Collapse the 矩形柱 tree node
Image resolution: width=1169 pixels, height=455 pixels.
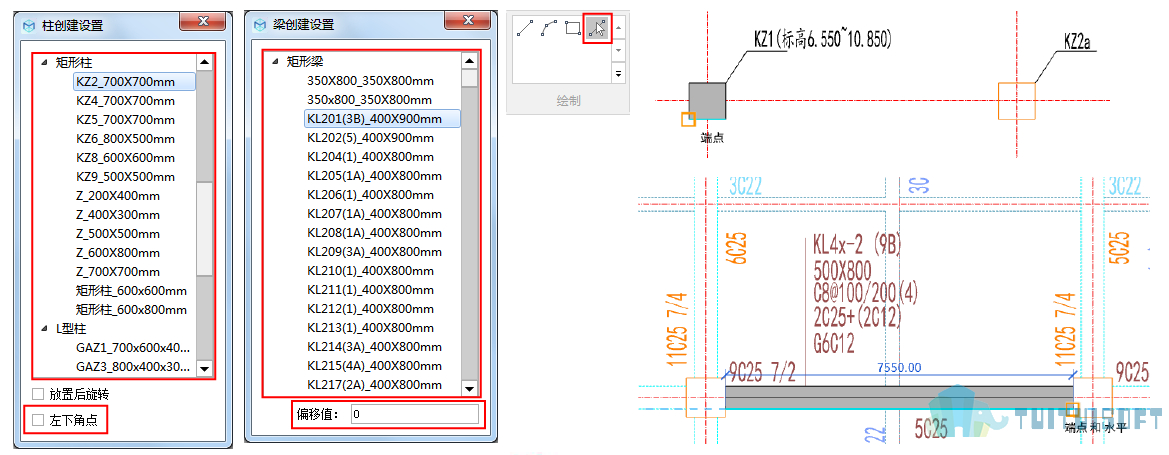pos(45,63)
